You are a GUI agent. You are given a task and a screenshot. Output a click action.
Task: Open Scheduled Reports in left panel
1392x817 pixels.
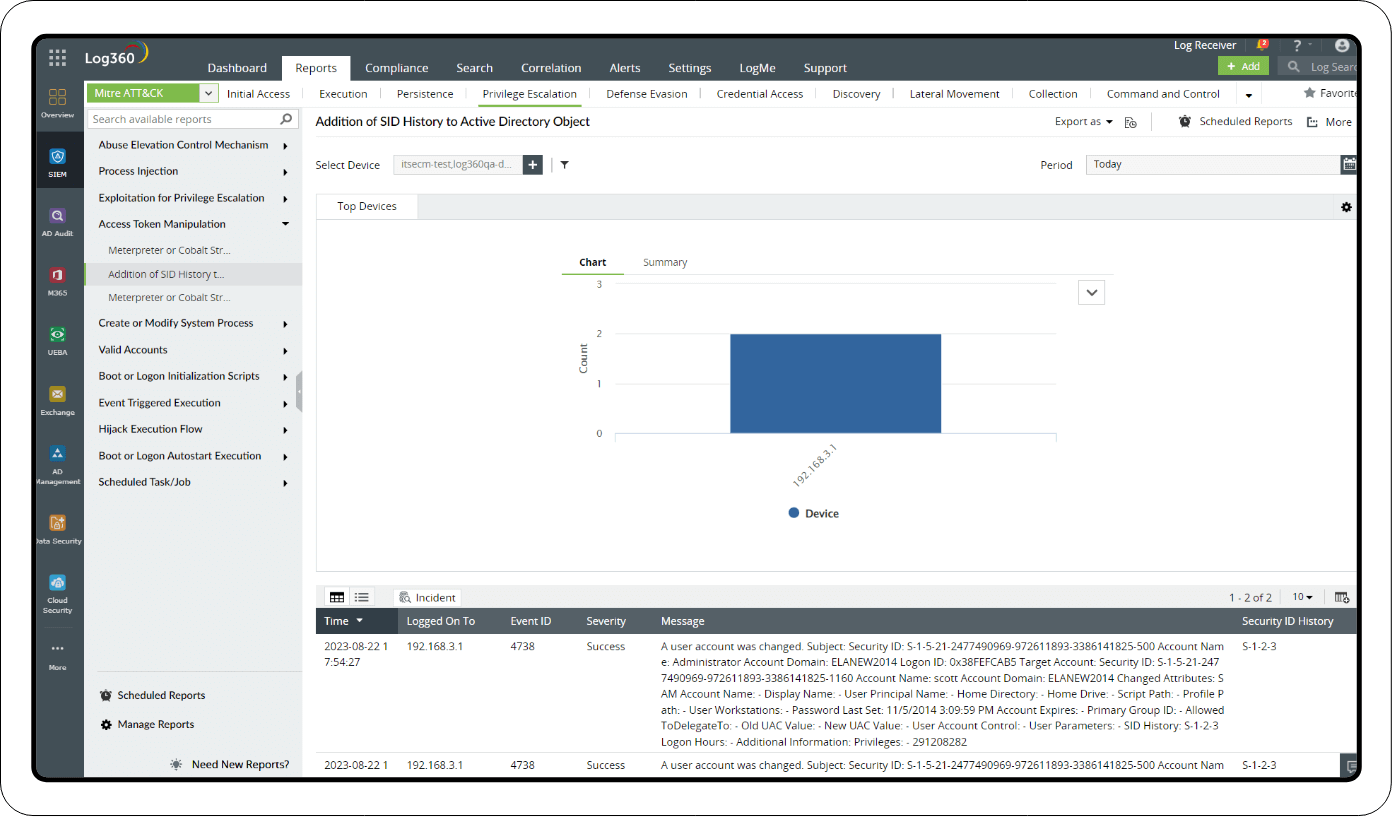tap(153, 695)
